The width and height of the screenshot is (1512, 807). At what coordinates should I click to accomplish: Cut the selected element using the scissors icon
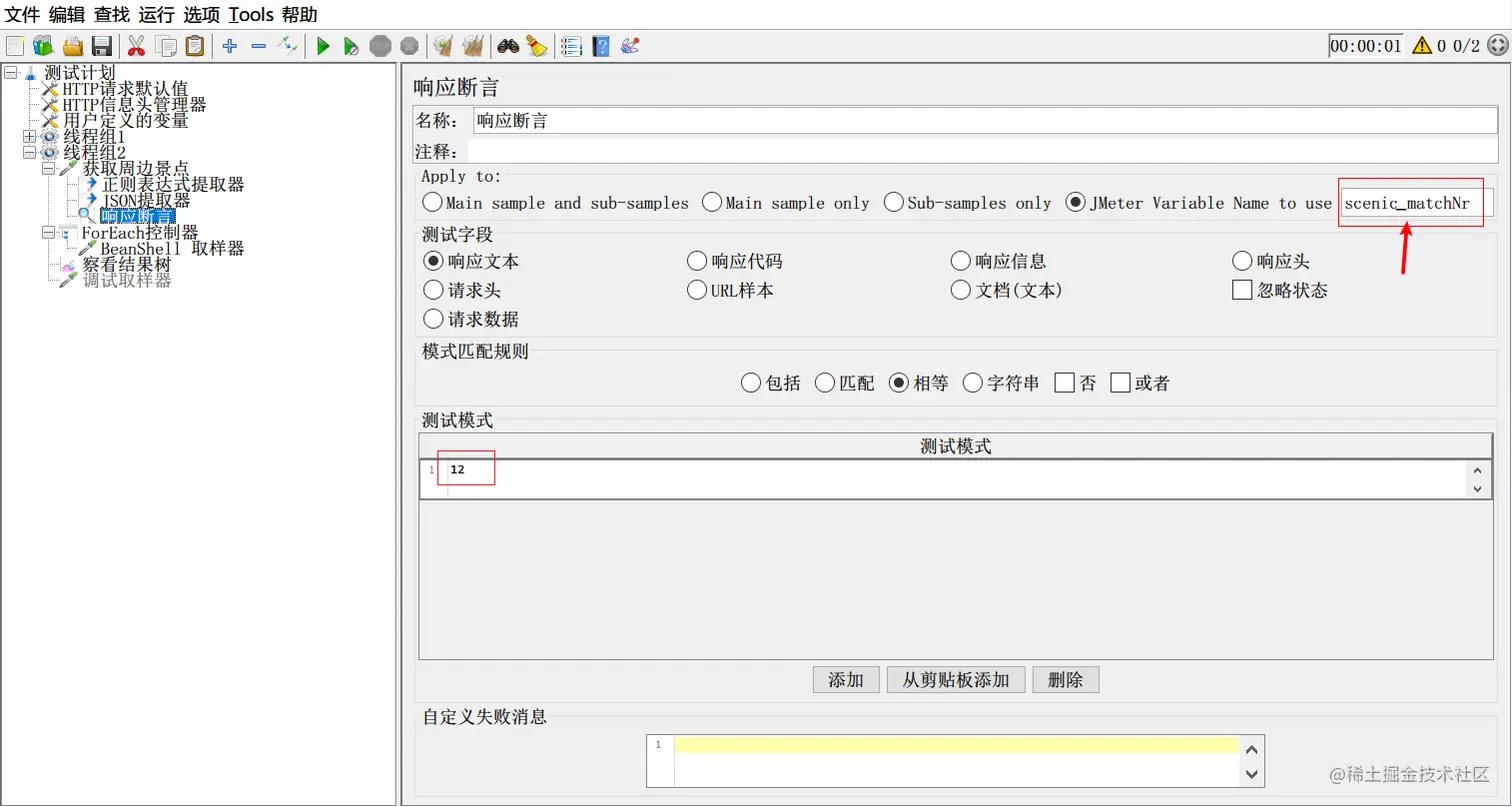click(135, 45)
